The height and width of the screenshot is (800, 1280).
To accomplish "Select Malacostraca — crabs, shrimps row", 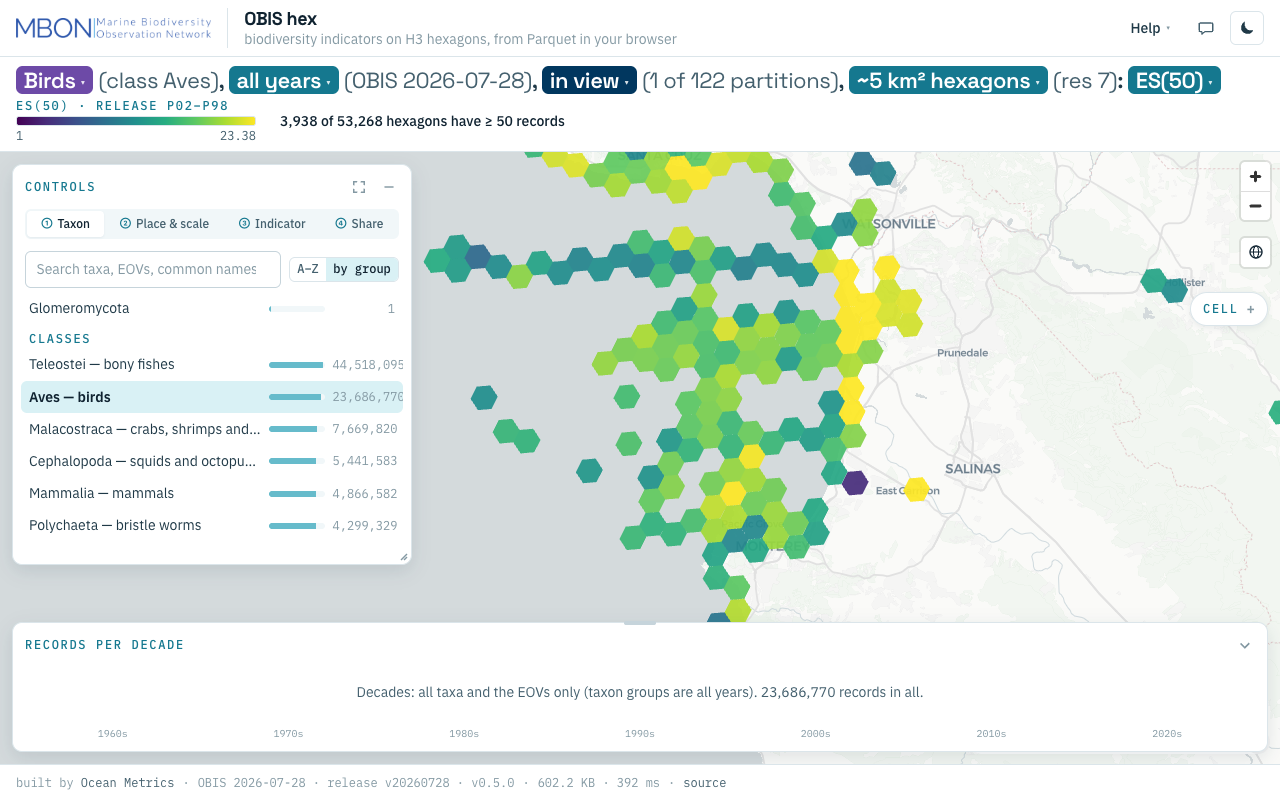I will [212, 429].
